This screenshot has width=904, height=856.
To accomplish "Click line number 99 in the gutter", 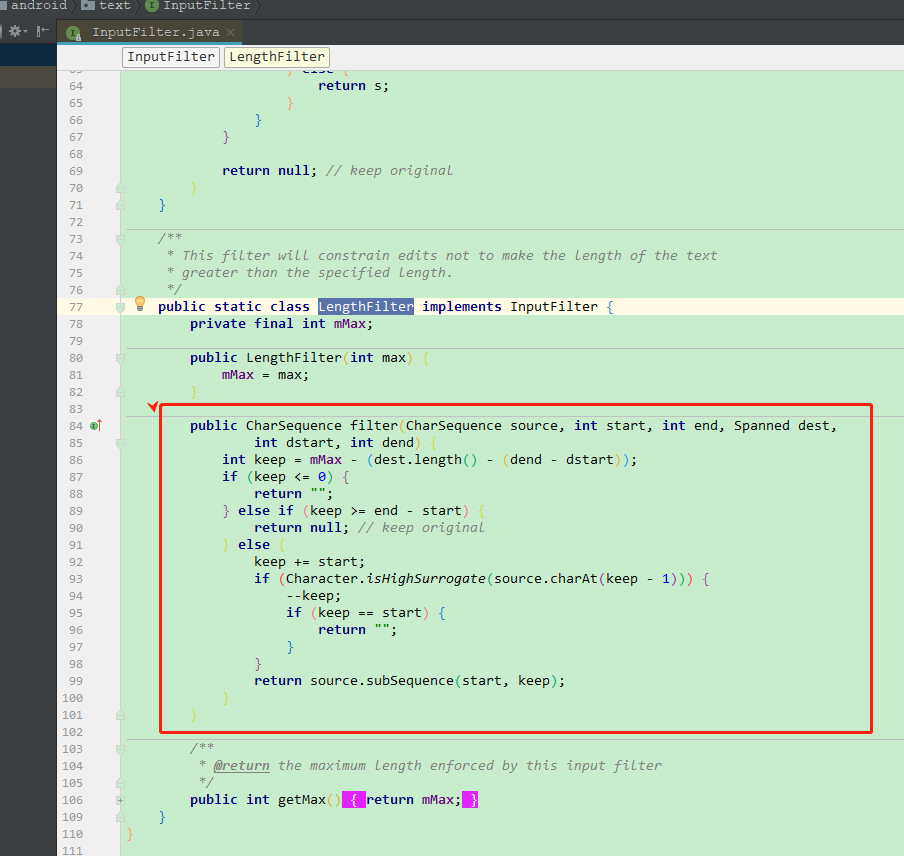I will point(76,681).
